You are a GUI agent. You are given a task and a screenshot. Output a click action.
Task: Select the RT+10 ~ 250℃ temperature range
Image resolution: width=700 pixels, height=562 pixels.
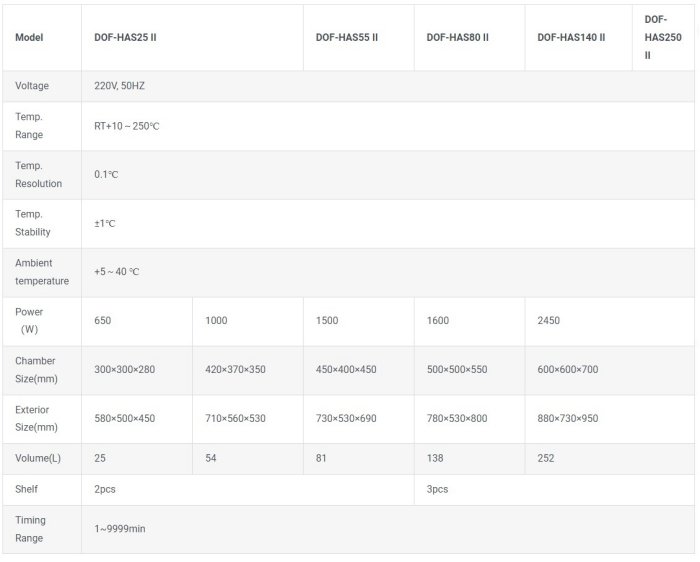point(126,126)
